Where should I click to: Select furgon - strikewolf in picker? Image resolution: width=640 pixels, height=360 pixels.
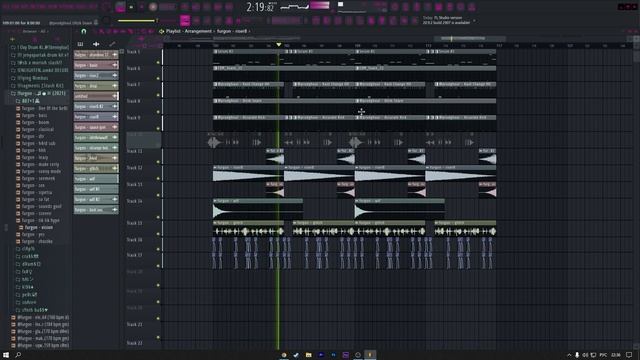(x=96, y=138)
